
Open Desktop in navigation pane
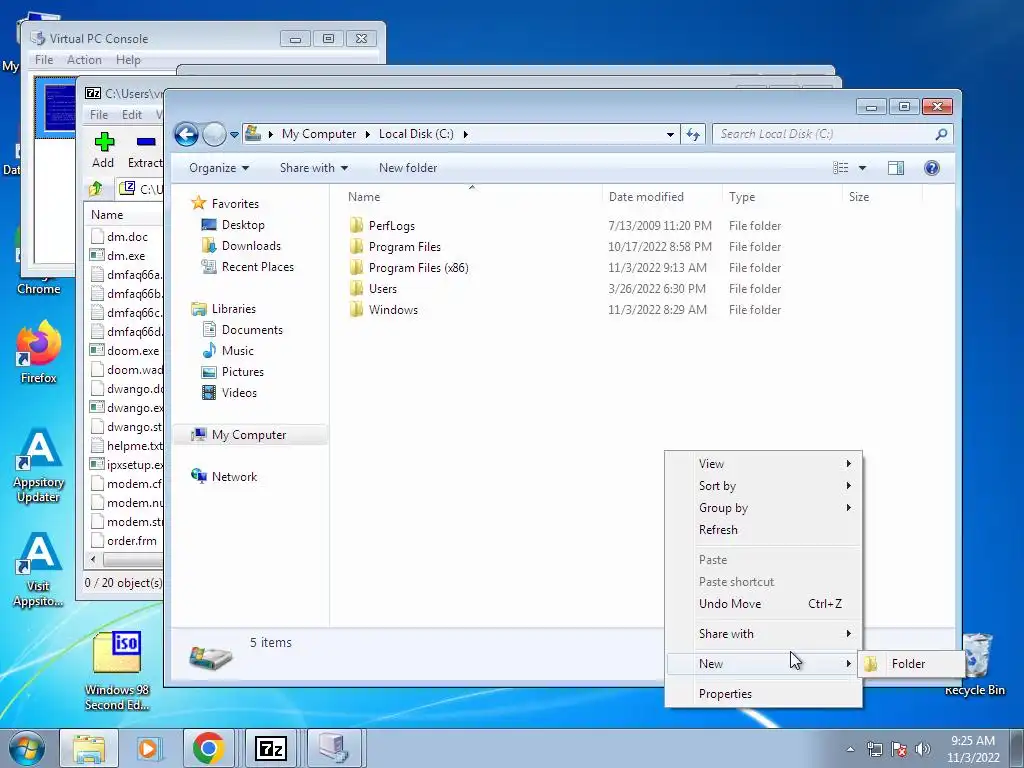[x=243, y=225]
